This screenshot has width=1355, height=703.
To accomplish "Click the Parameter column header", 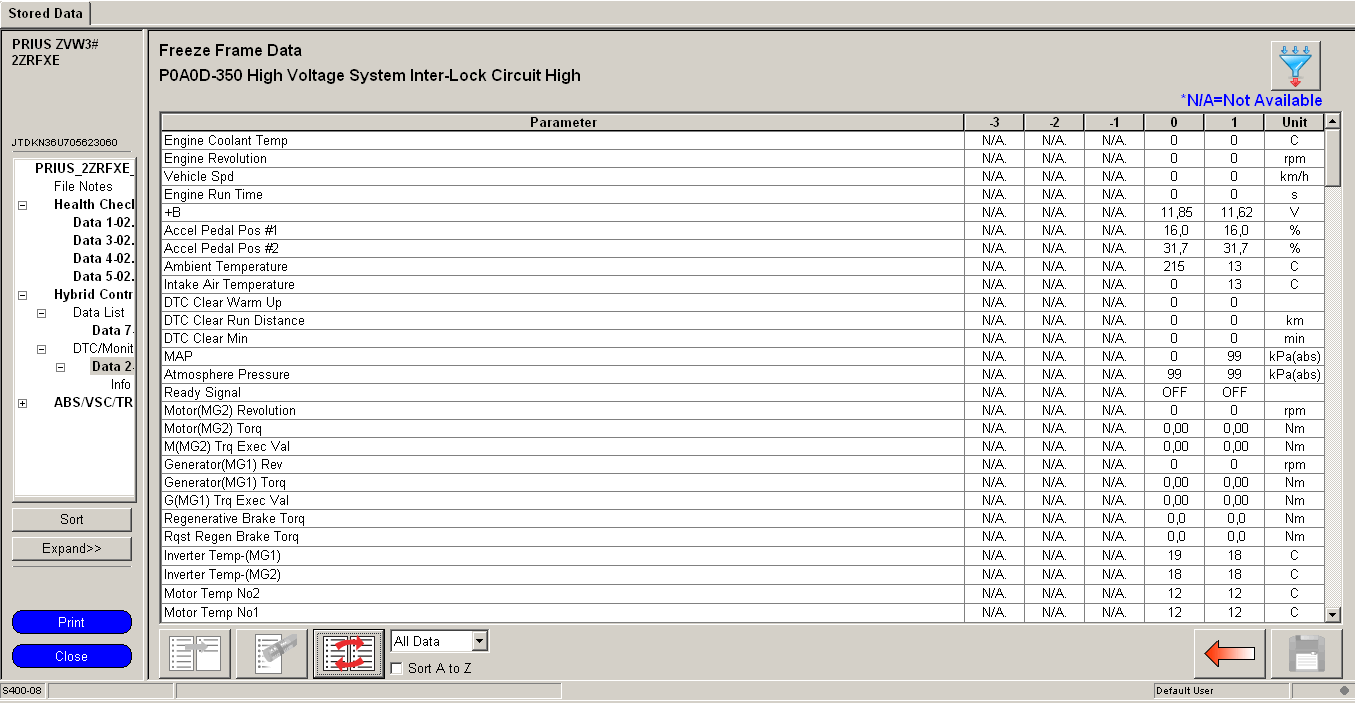I will click(562, 122).
